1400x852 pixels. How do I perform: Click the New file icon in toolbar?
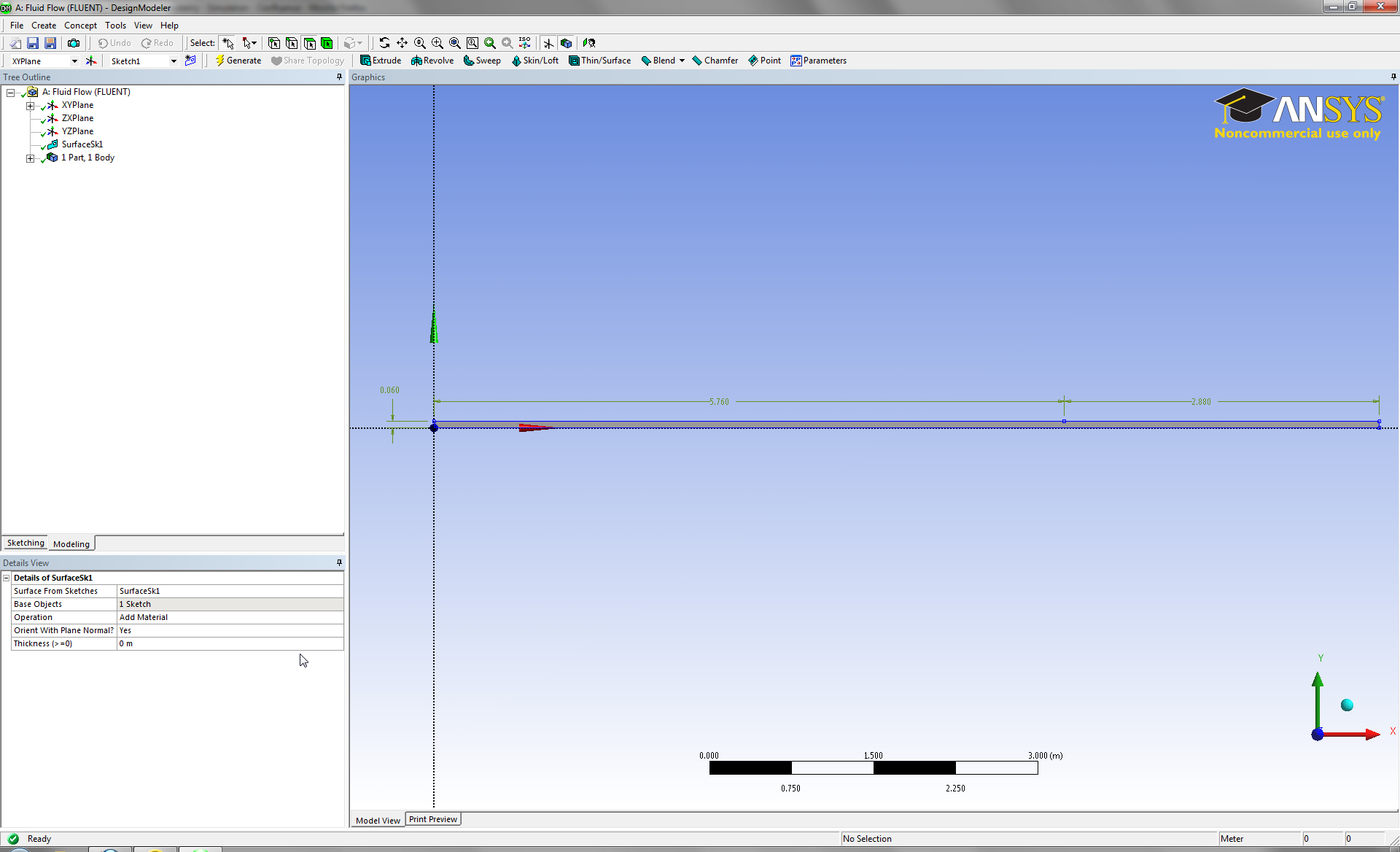click(15, 43)
